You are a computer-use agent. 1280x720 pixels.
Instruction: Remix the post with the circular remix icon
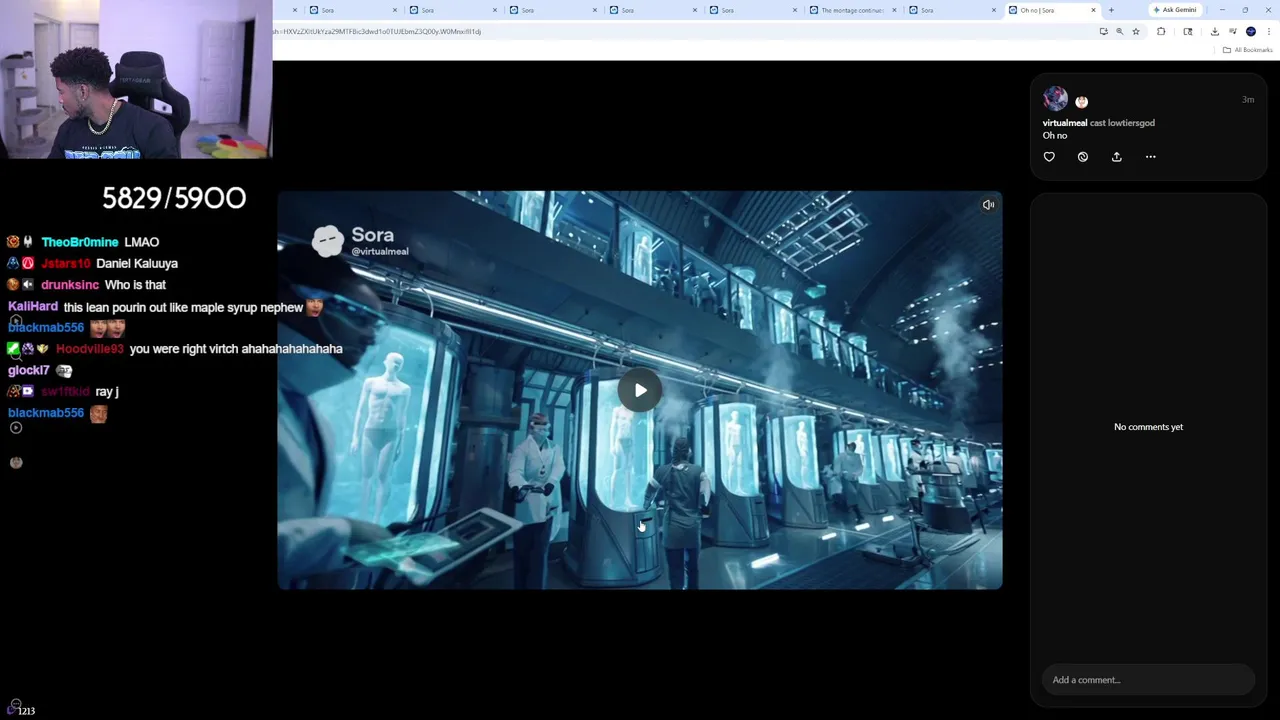pyautogui.click(x=1083, y=157)
